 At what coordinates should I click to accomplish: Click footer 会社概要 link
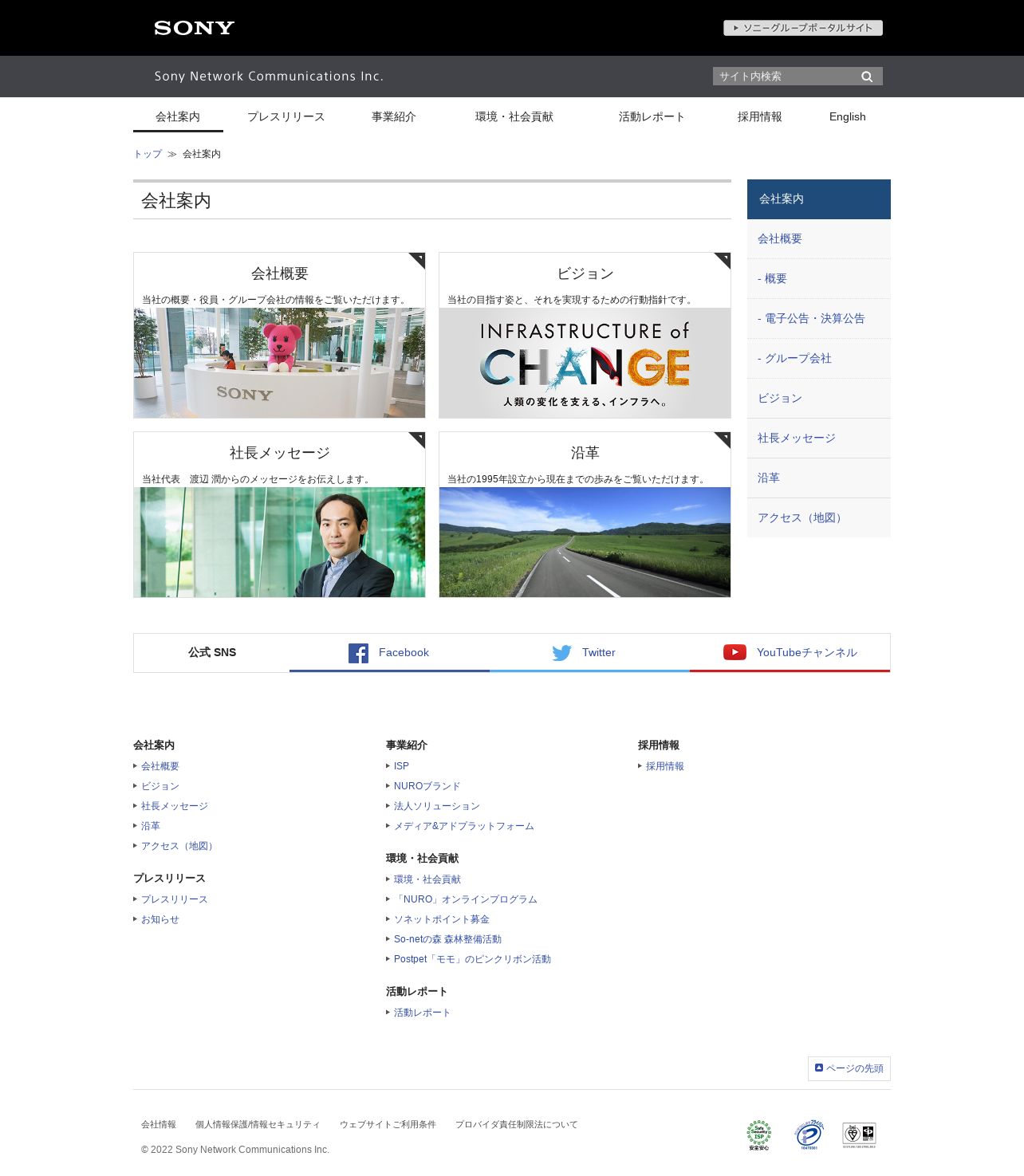[x=160, y=766]
